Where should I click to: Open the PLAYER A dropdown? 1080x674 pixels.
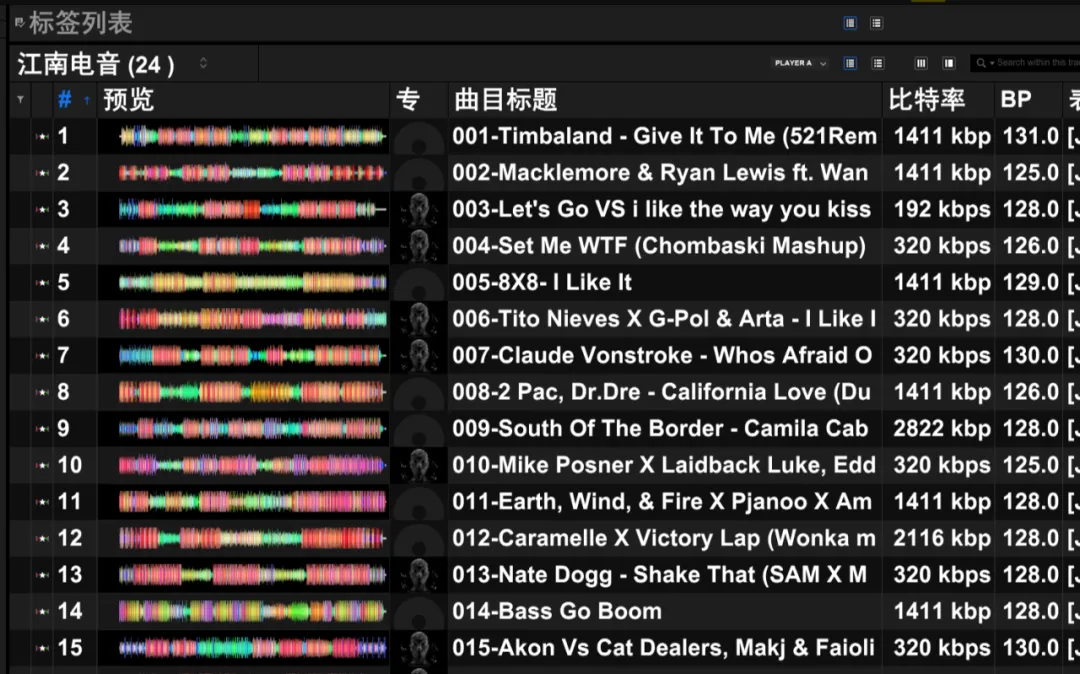(x=800, y=63)
